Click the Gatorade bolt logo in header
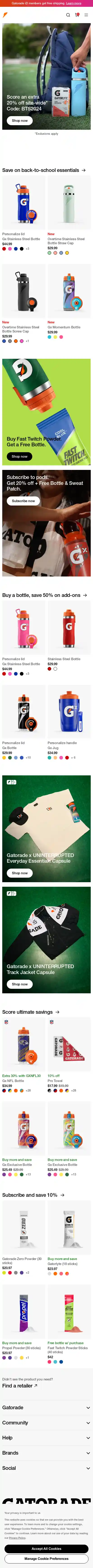 pyautogui.click(x=5, y=15)
